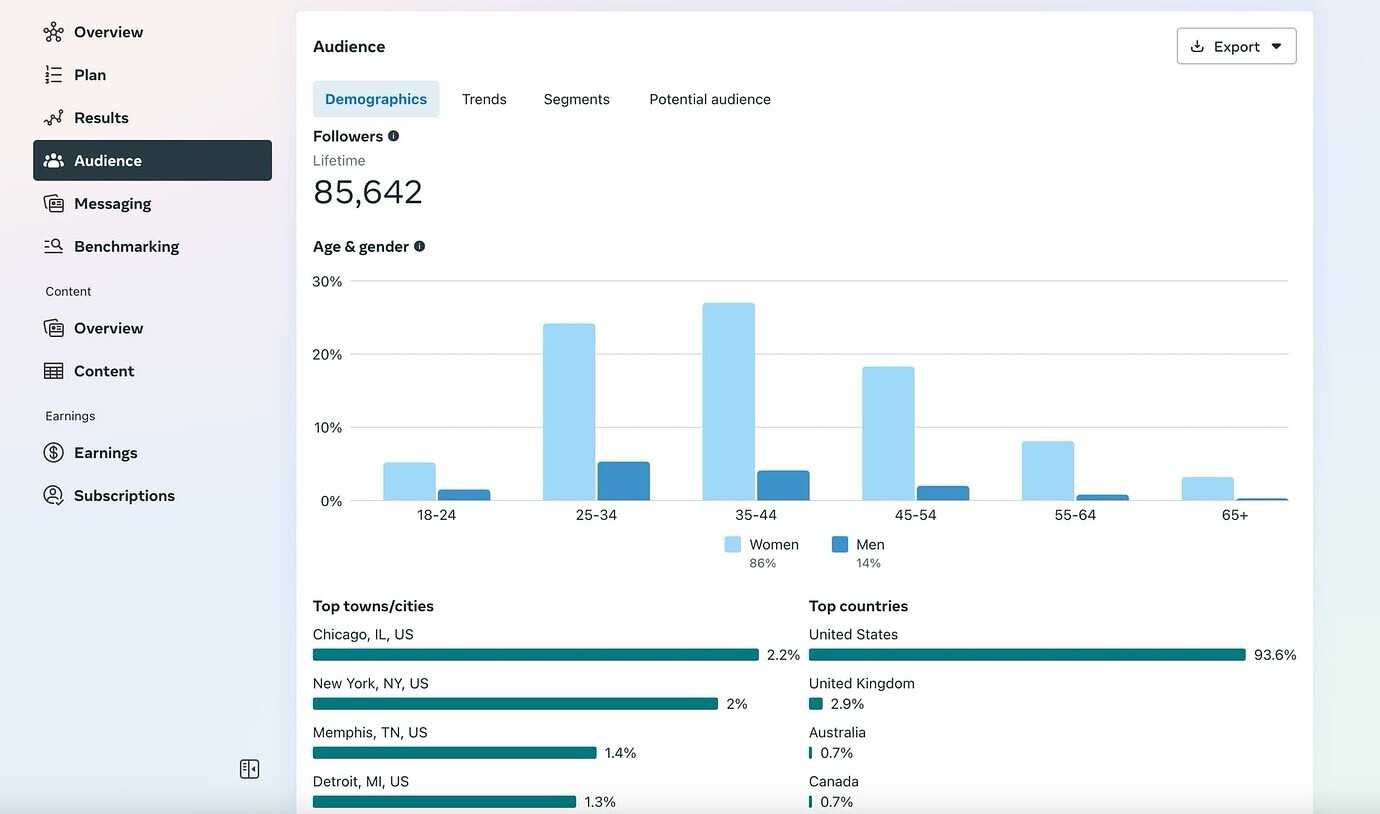Screen dimensions: 1380x814
Task: Click the Earnings dollar icon
Action: coord(54,453)
